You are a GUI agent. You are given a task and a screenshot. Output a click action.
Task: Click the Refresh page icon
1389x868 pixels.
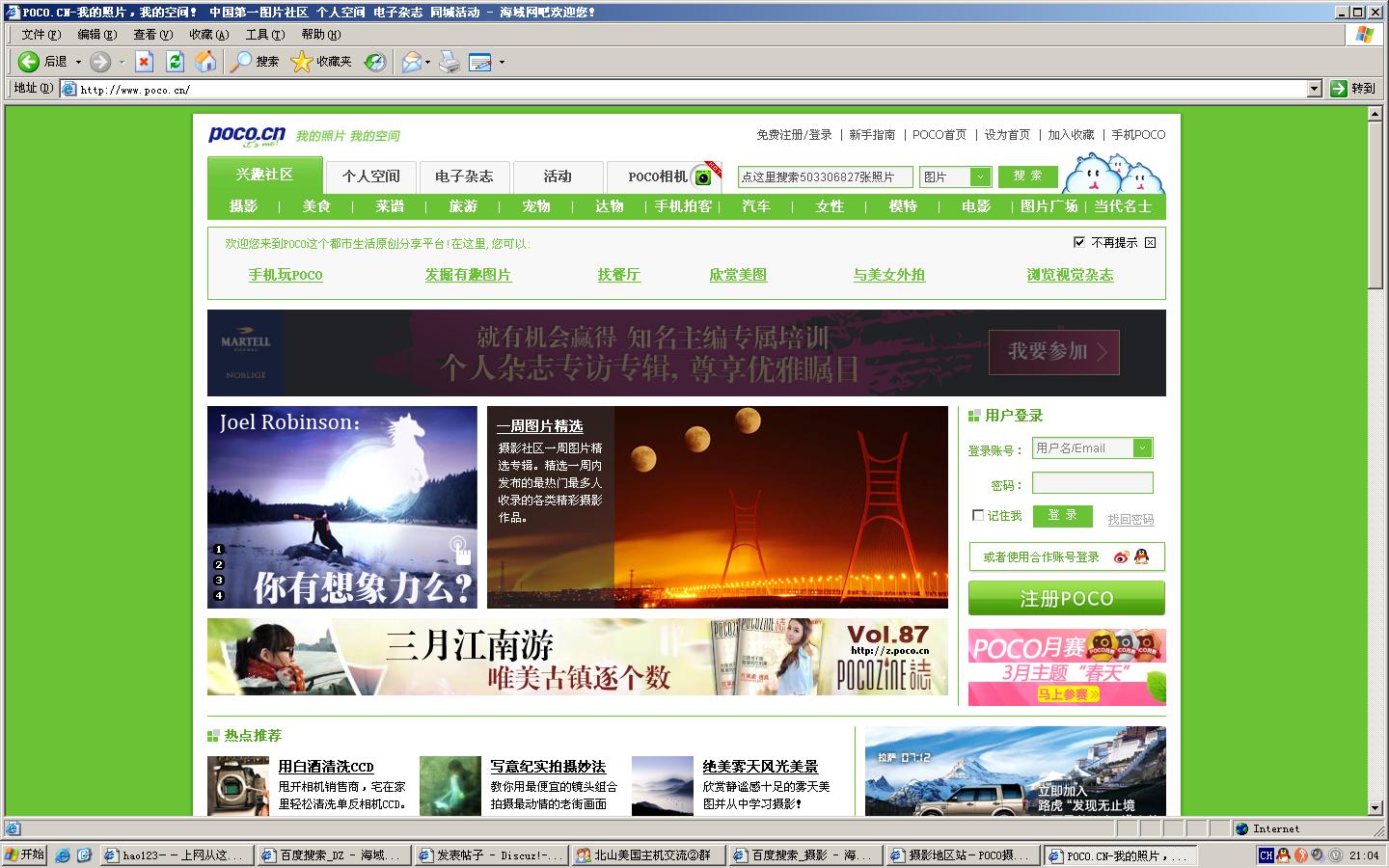click(175, 62)
